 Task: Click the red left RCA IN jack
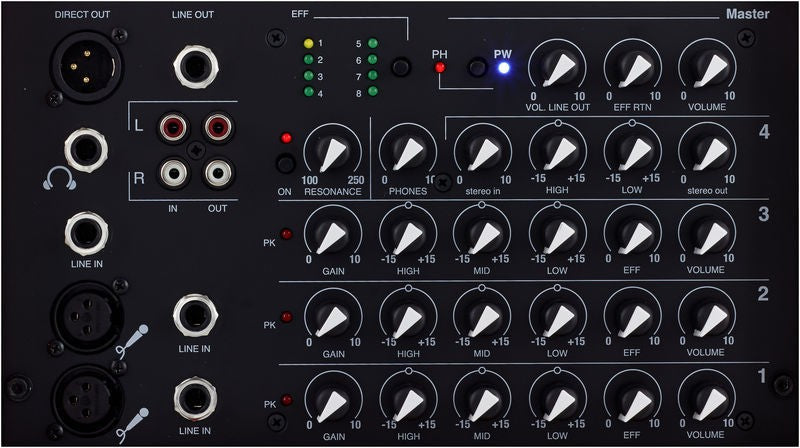[x=173, y=127]
